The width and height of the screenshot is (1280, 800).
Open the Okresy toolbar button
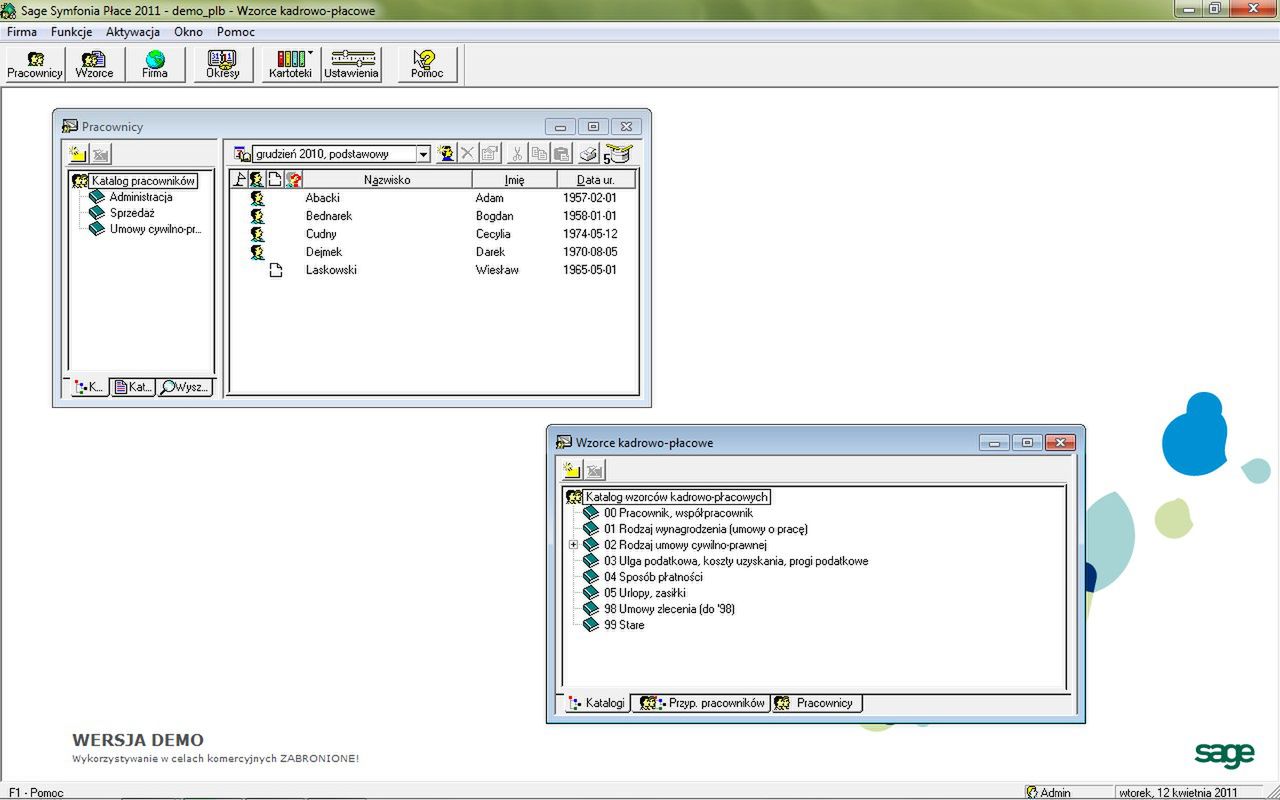(x=223, y=64)
